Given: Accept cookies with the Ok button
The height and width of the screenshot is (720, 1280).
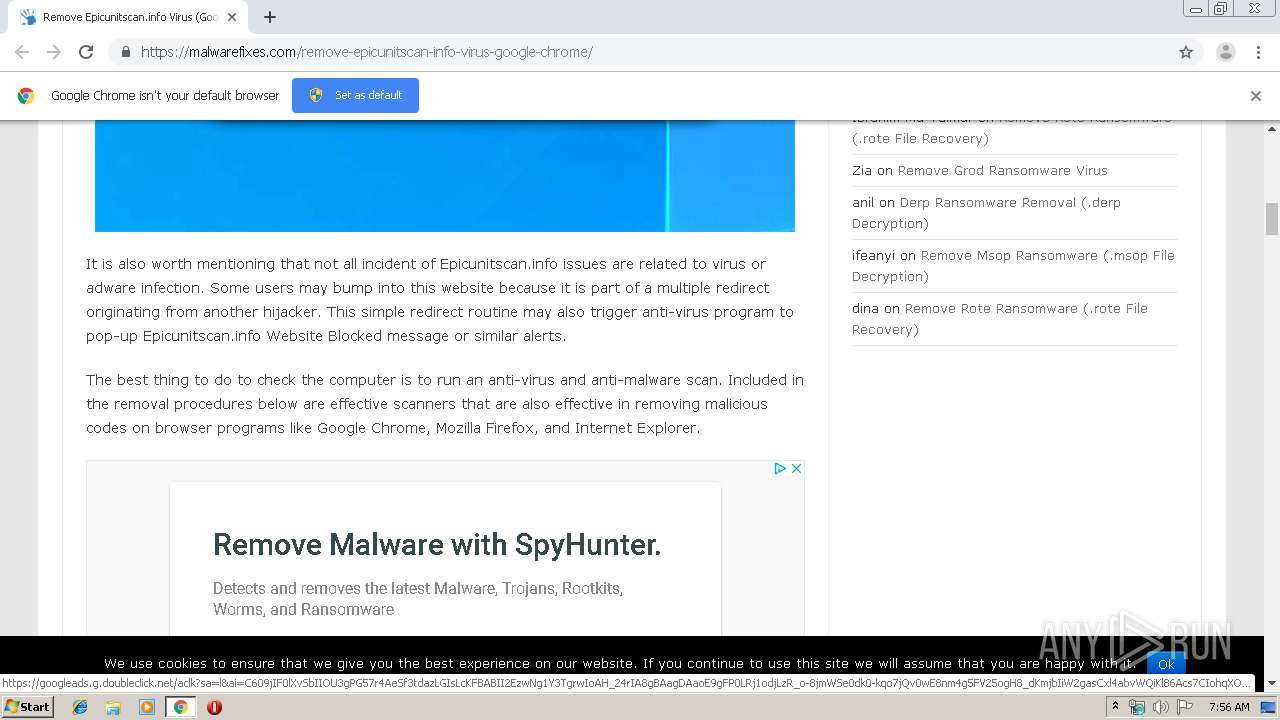Looking at the screenshot, I should tap(1166, 664).
